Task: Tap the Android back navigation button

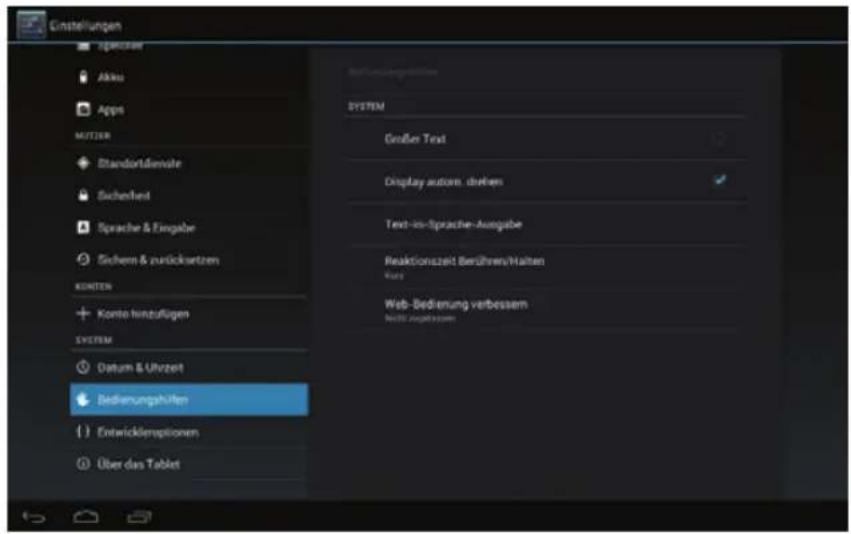Action: point(34,517)
